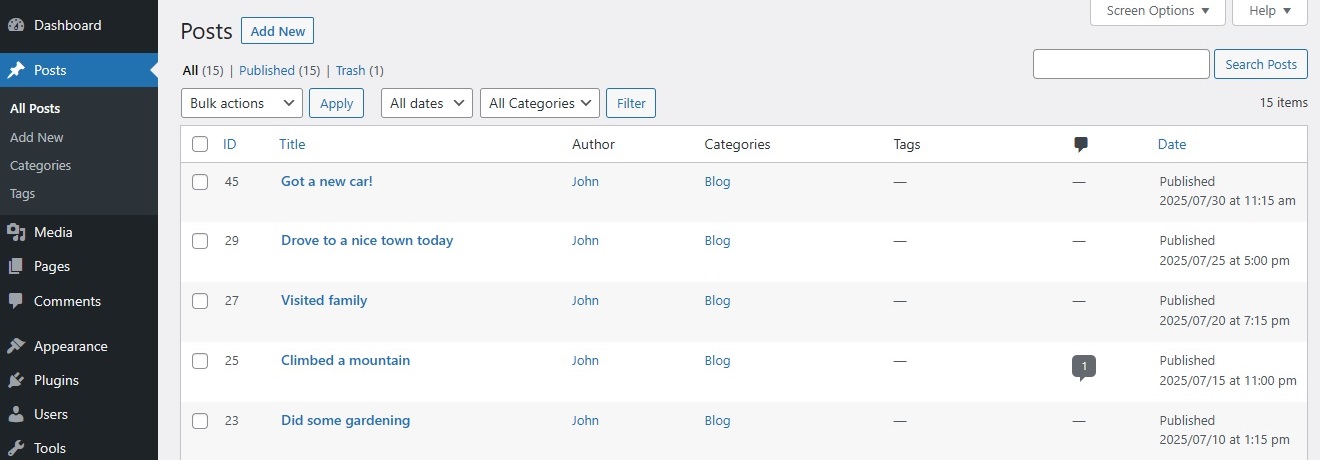
Task: Open the Bulk actions dropdown
Action: pyautogui.click(x=241, y=103)
